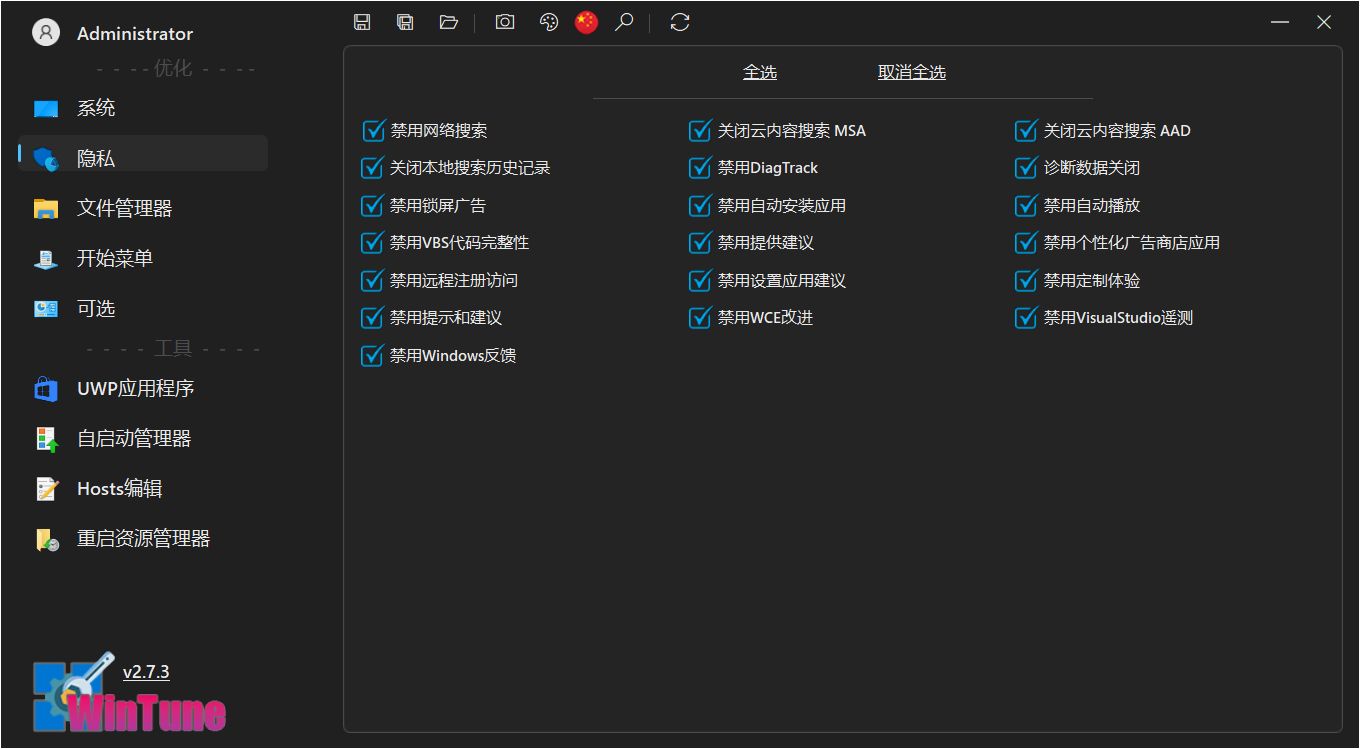The height and width of the screenshot is (749, 1360).
Task: Click the Save icon in toolbar
Action: pyautogui.click(x=362, y=22)
